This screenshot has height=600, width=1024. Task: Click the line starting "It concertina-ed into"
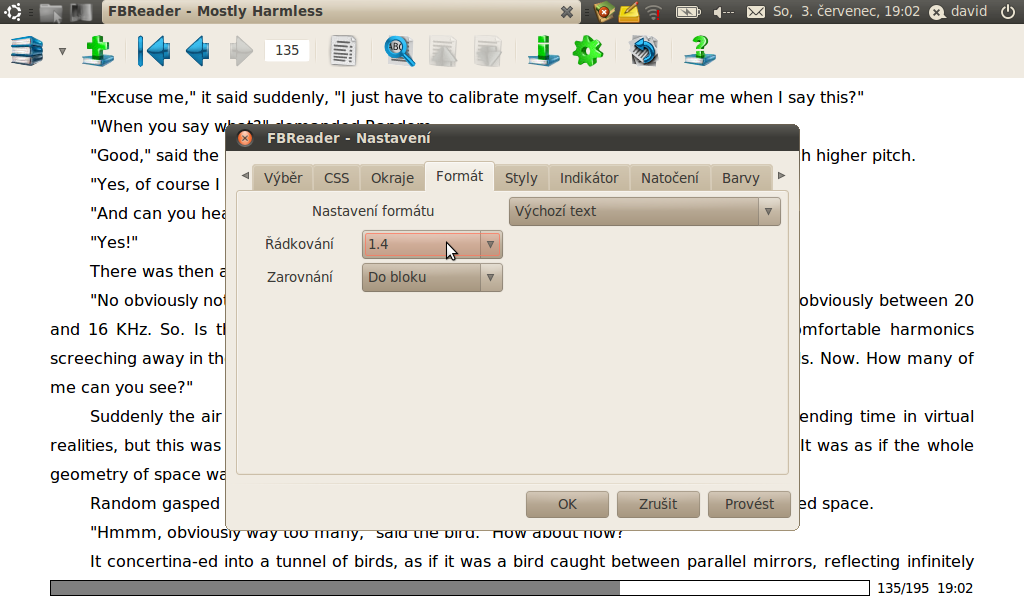point(532,561)
